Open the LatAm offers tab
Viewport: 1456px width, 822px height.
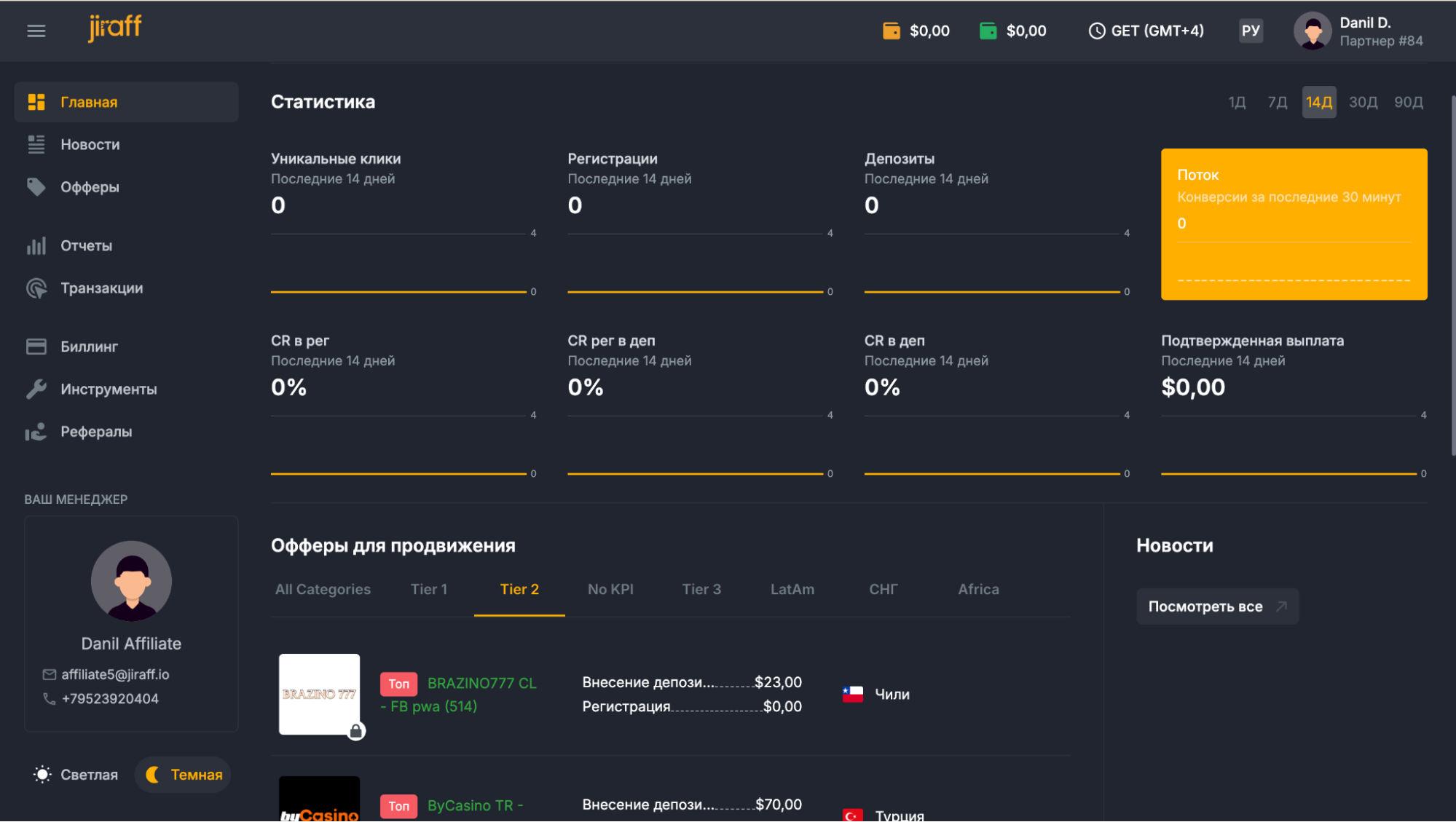(792, 590)
